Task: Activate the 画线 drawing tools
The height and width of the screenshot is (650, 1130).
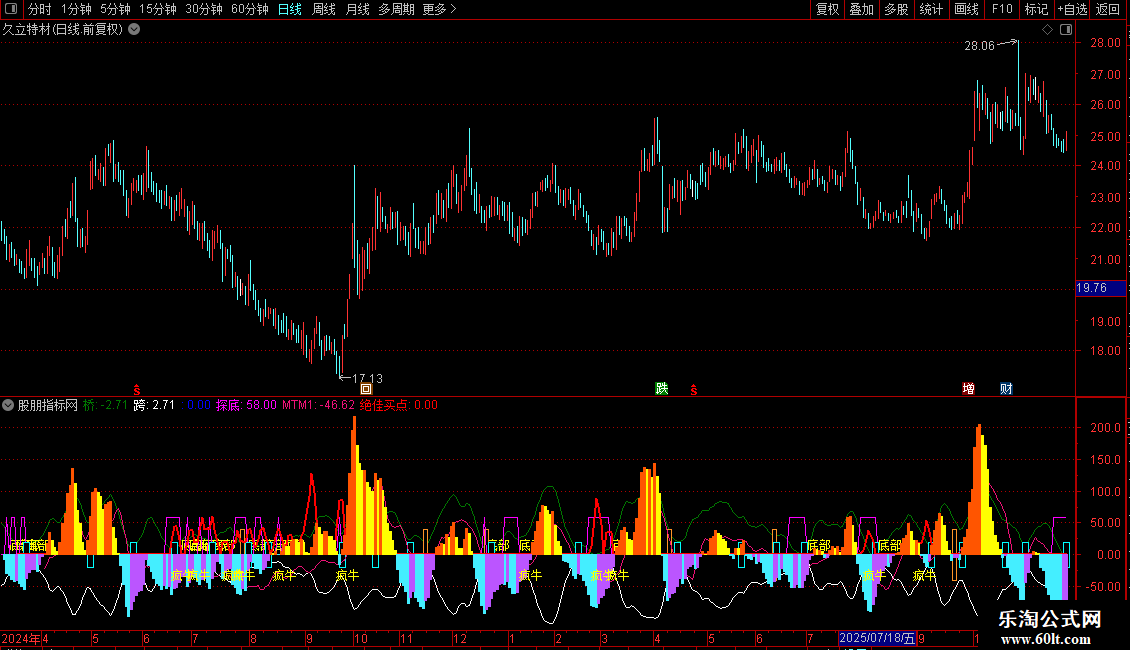Action: (x=966, y=9)
